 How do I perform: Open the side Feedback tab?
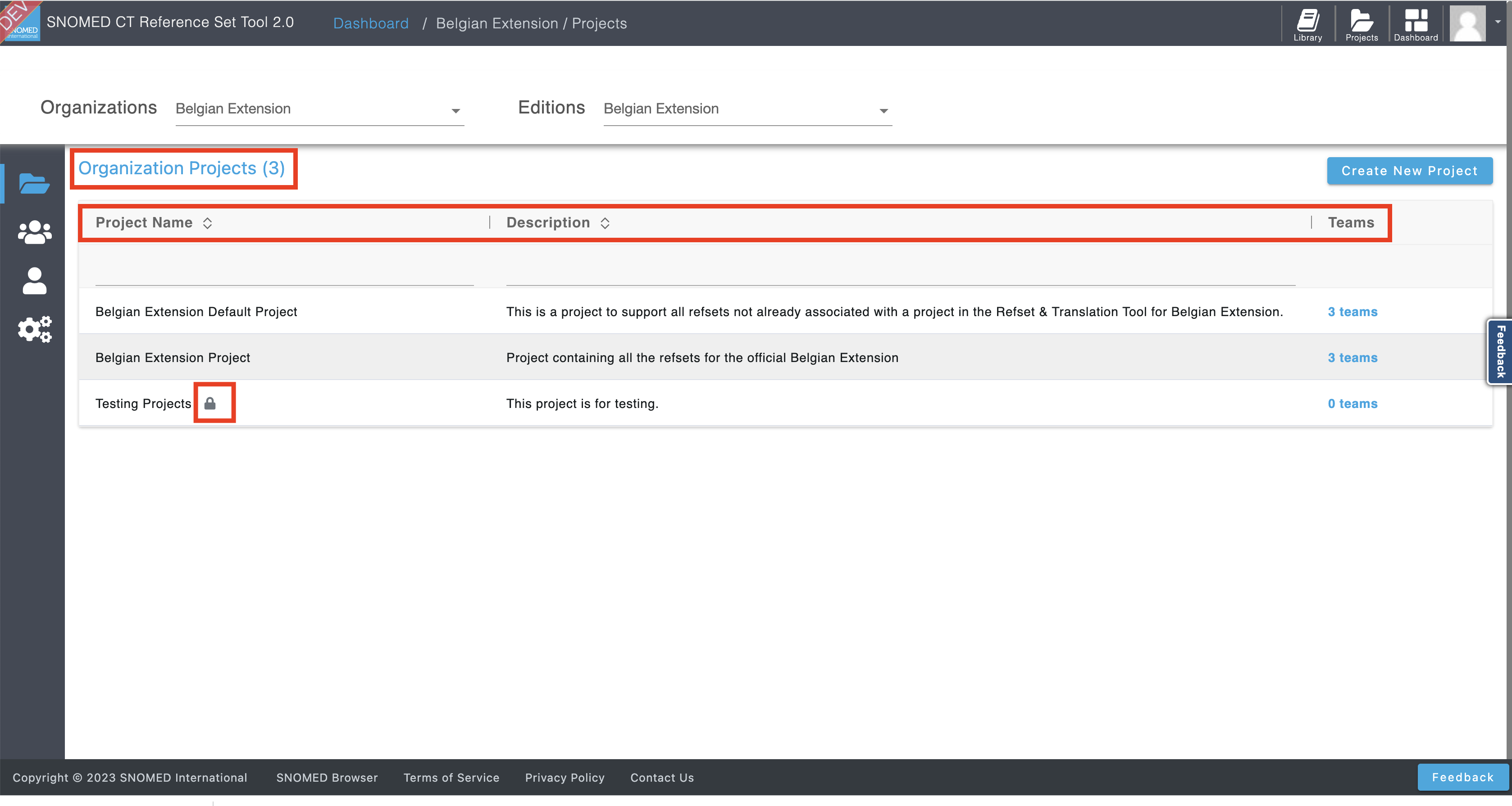click(x=1500, y=351)
